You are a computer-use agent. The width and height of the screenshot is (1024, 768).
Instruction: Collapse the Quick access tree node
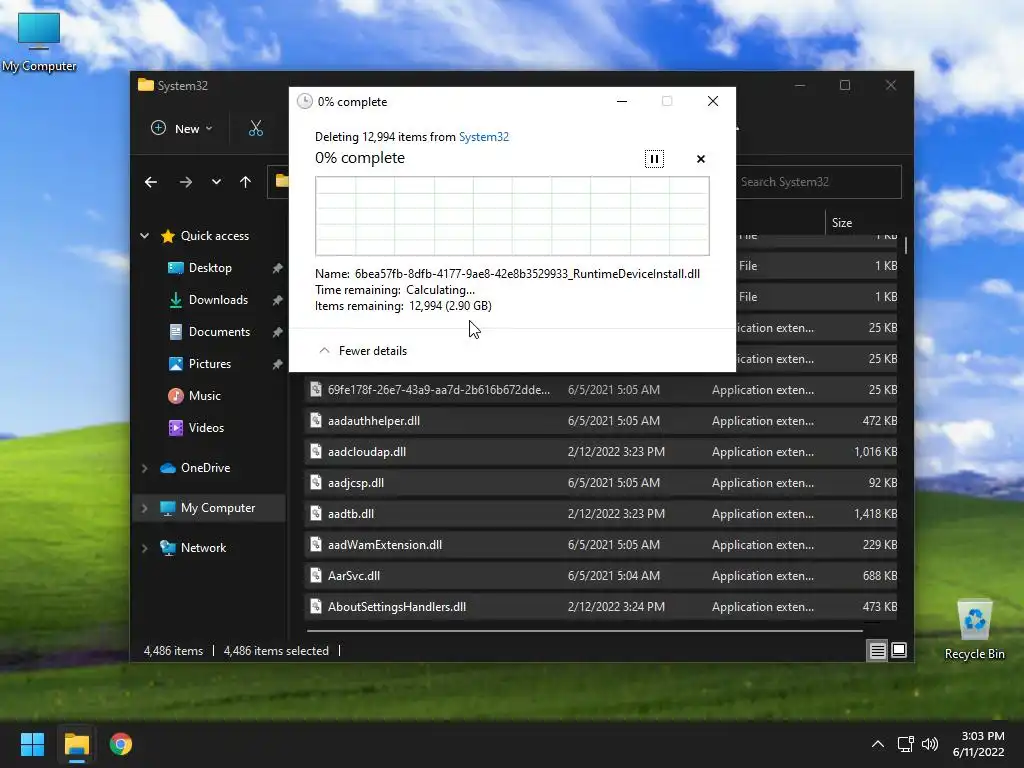144,236
